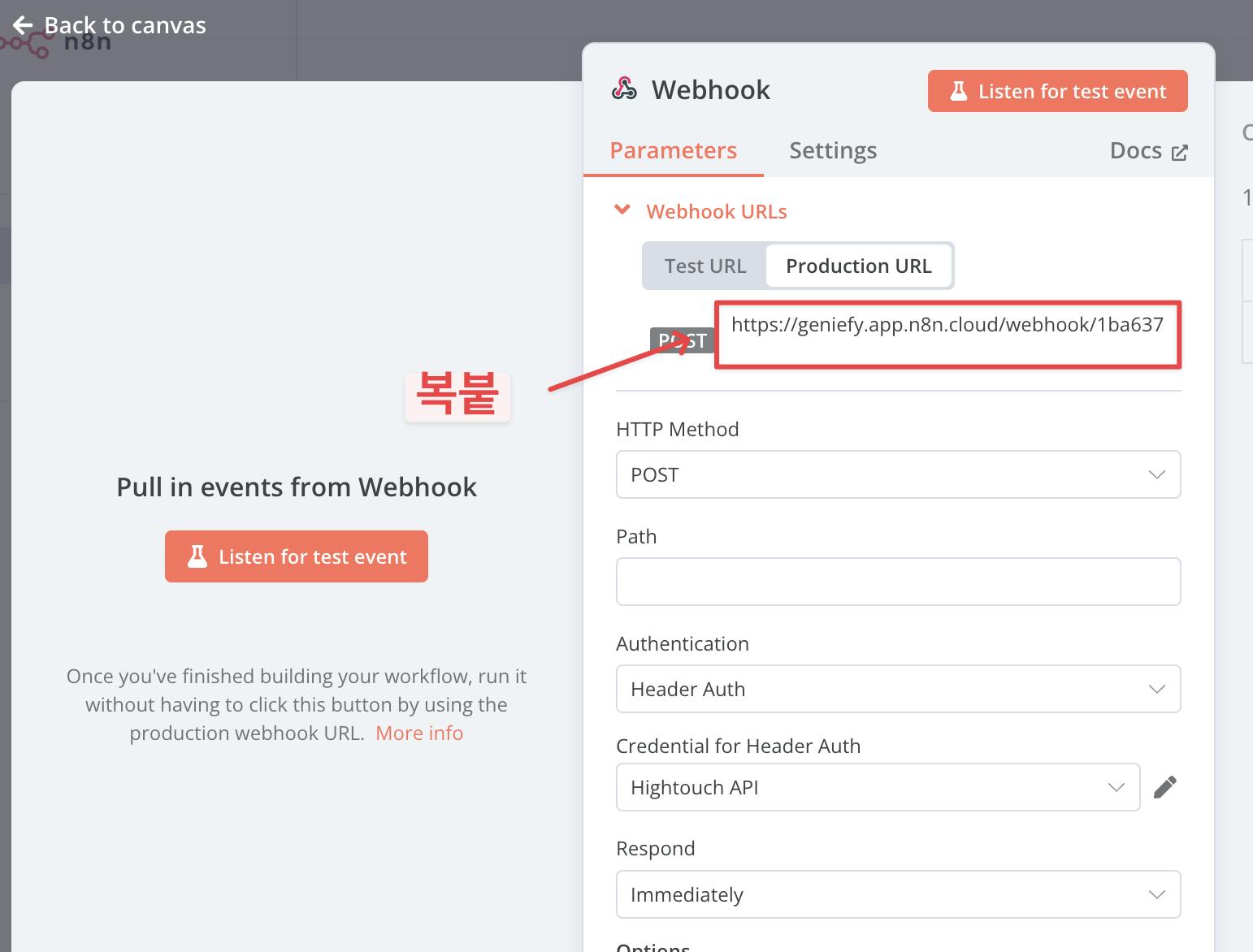
Task: Select the Production URL toggle option
Action: click(x=858, y=266)
